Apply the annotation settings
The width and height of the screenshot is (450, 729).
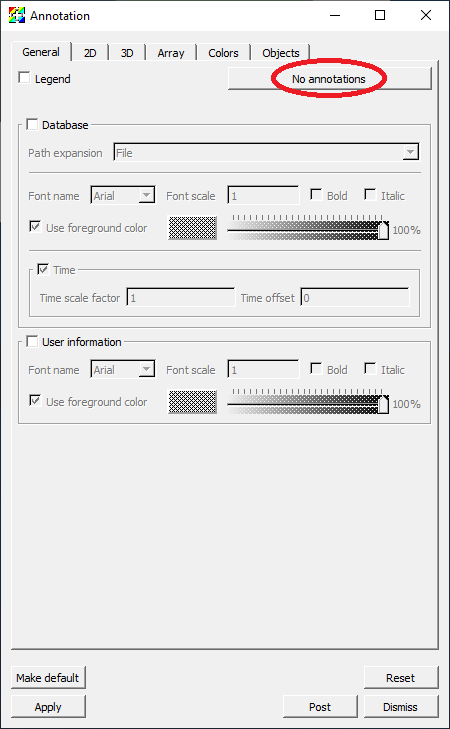(48, 707)
